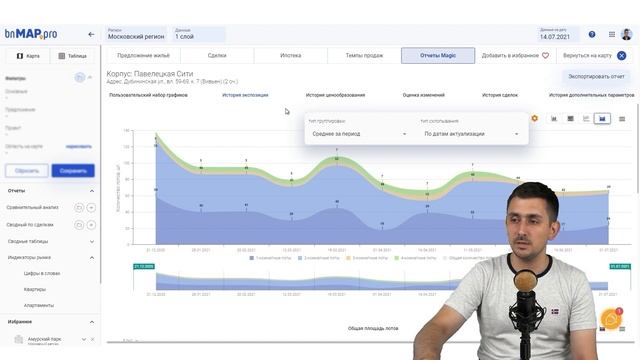Click the round save icon beside Фильтры
This screenshot has height=360, width=640.
80,78
